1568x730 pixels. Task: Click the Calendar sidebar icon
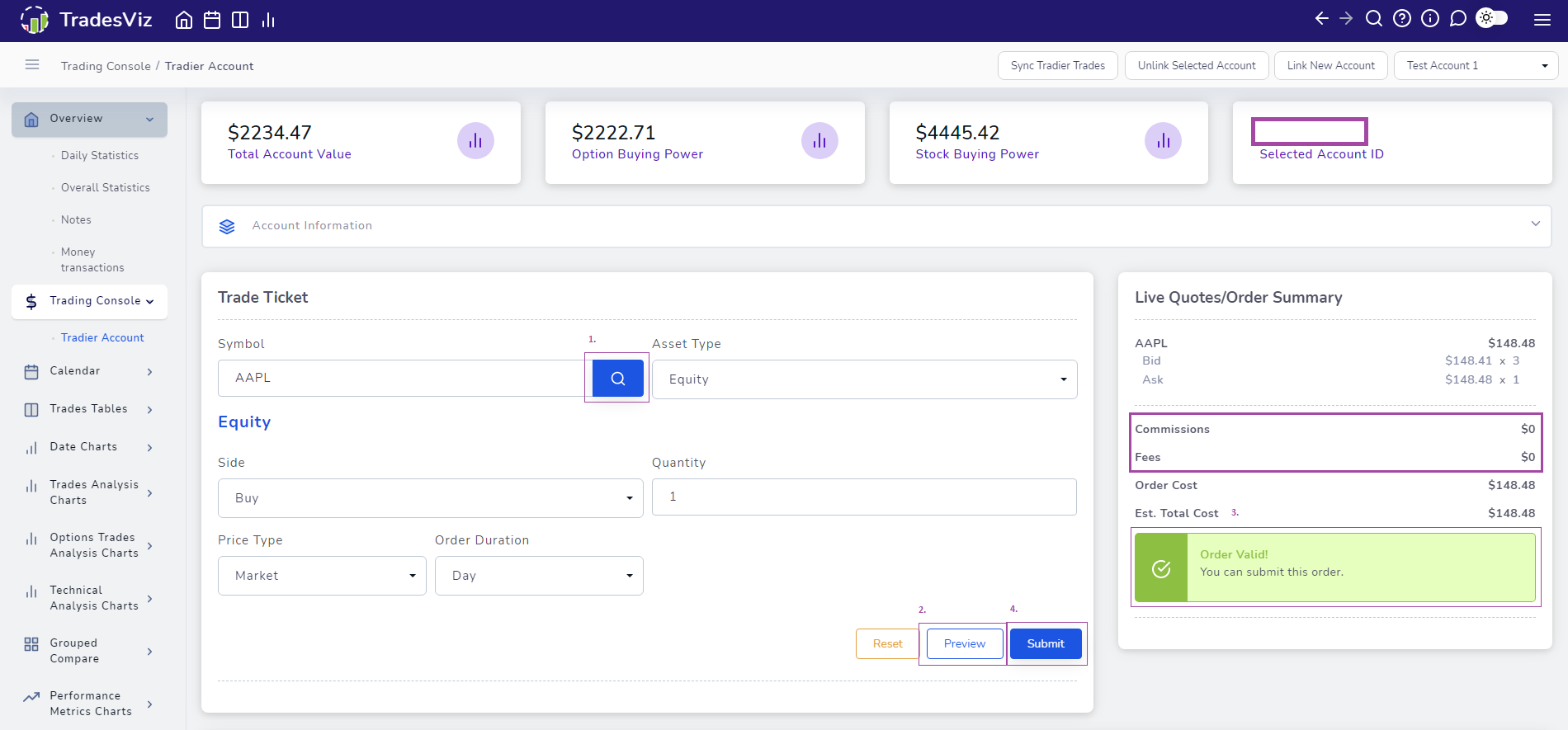(31, 372)
